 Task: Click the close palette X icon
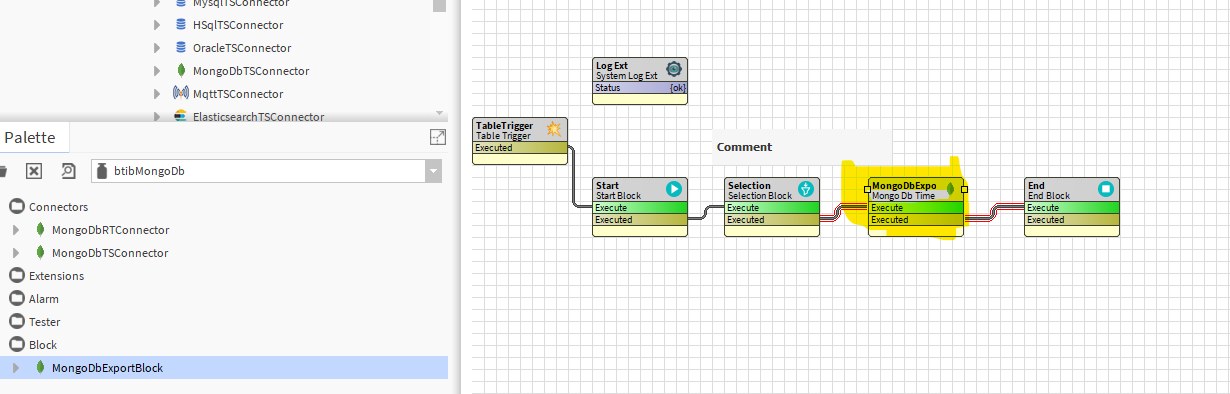(x=33, y=171)
